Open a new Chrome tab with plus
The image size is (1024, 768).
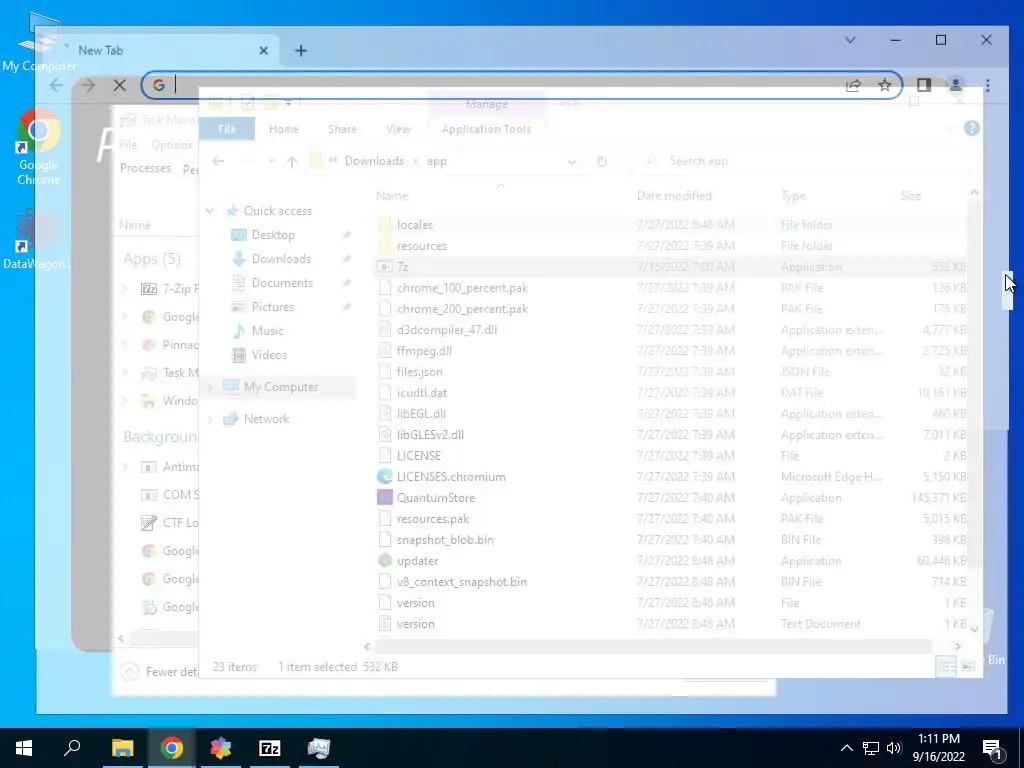(301, 50)
